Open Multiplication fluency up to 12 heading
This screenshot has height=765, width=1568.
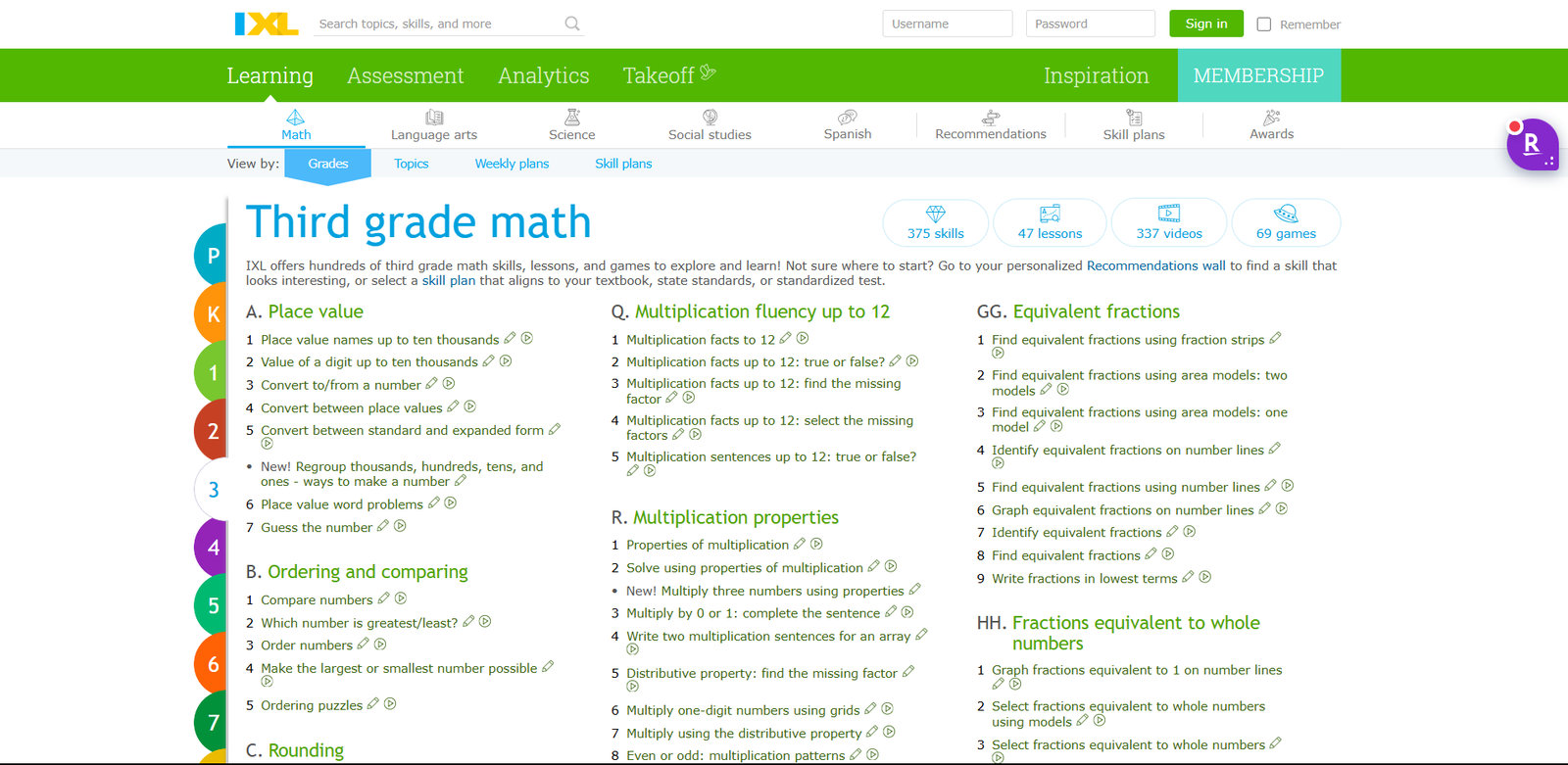[x=762, y=311]
